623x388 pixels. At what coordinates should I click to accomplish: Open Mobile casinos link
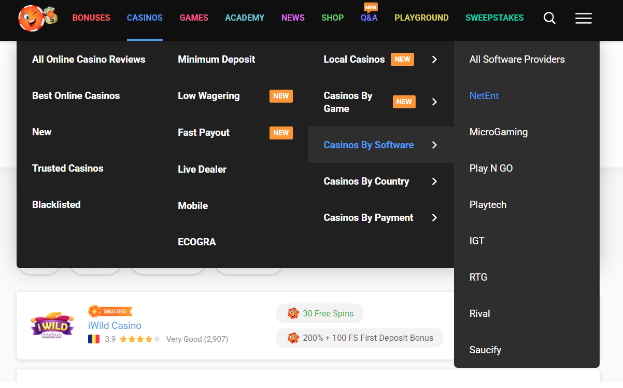(x=193, y=206)
